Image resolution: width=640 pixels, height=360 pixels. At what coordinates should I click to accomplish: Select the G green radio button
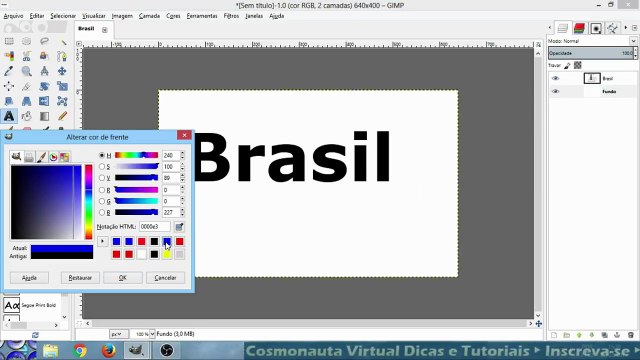102,201
